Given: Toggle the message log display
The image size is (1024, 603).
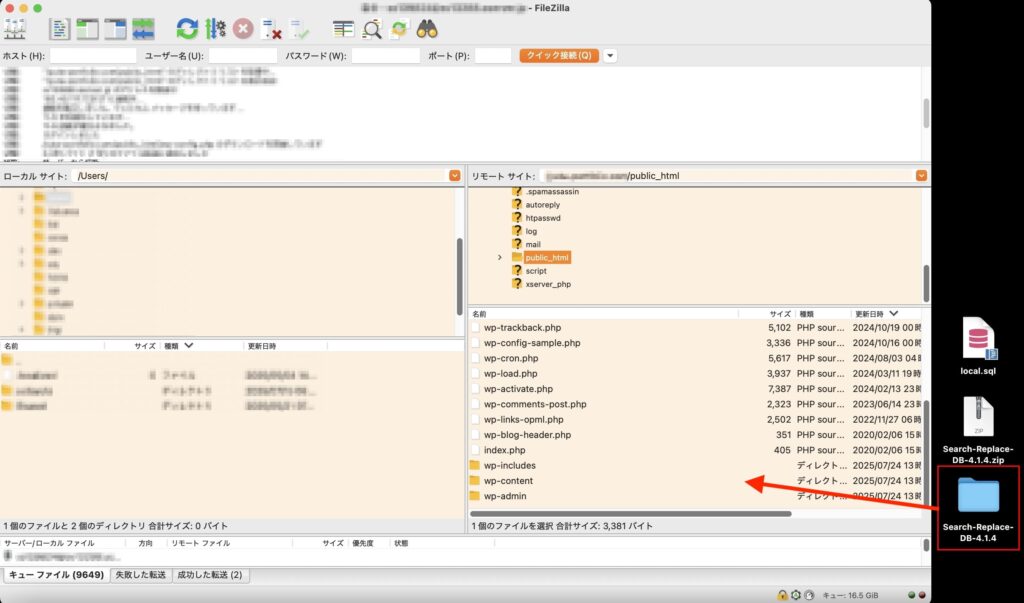Looking at the screenshot, I should pyautogui.click(x=59, y=29).
